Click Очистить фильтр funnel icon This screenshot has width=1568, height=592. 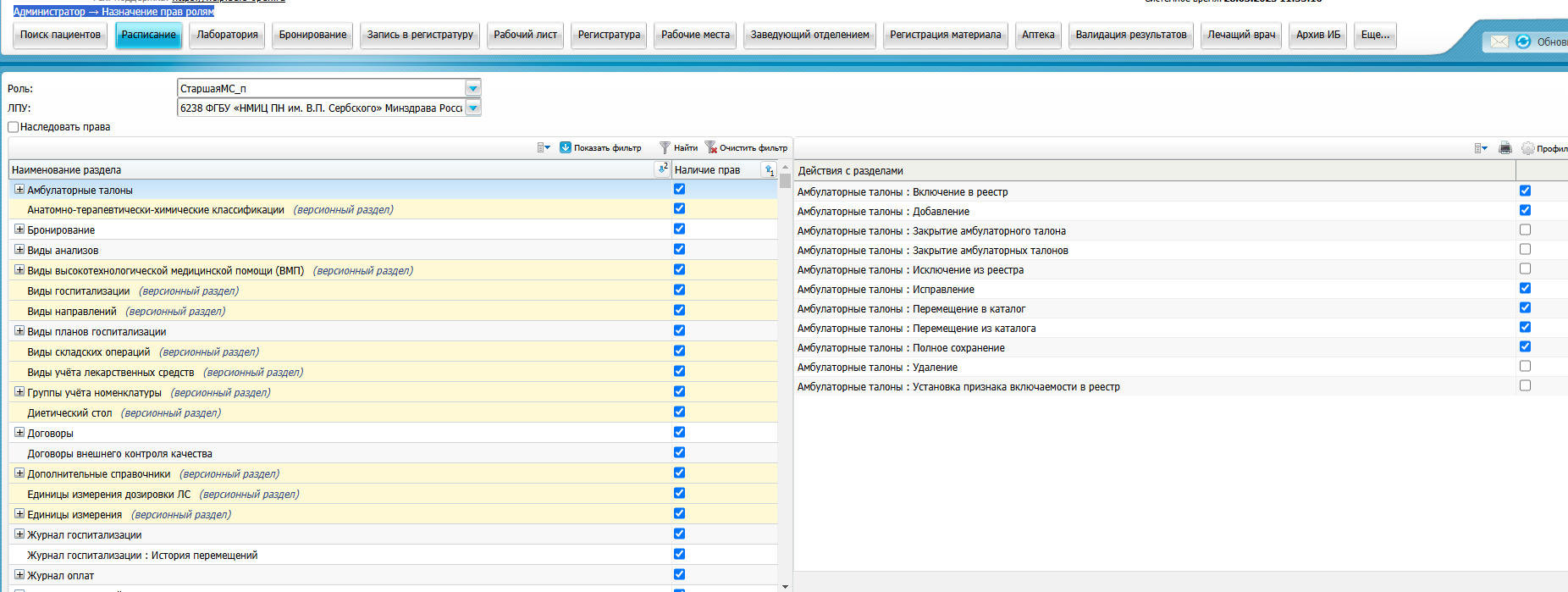pyautogui.click(x=711, y=148)
